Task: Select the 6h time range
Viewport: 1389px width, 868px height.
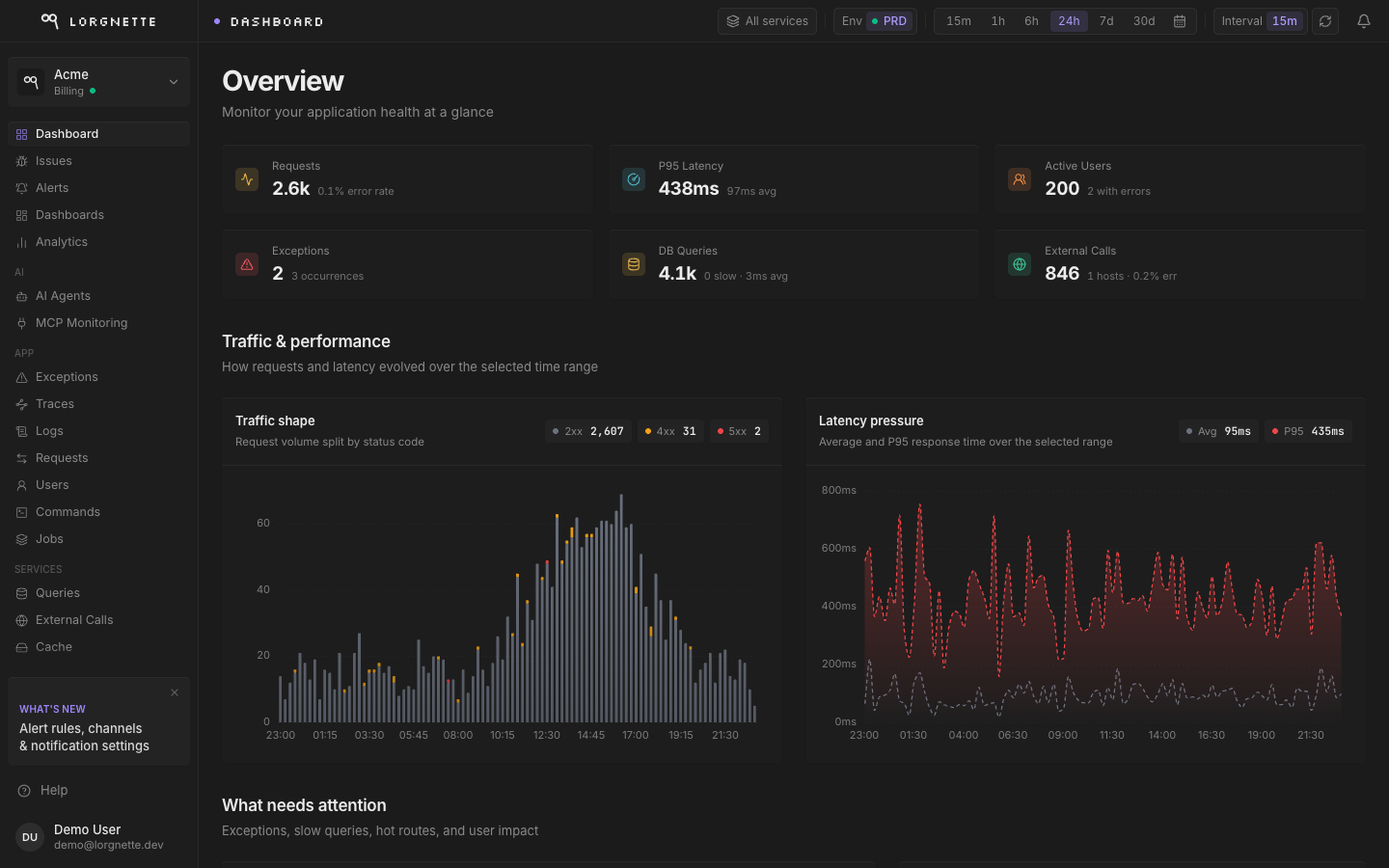Action: pos(1031,21)
